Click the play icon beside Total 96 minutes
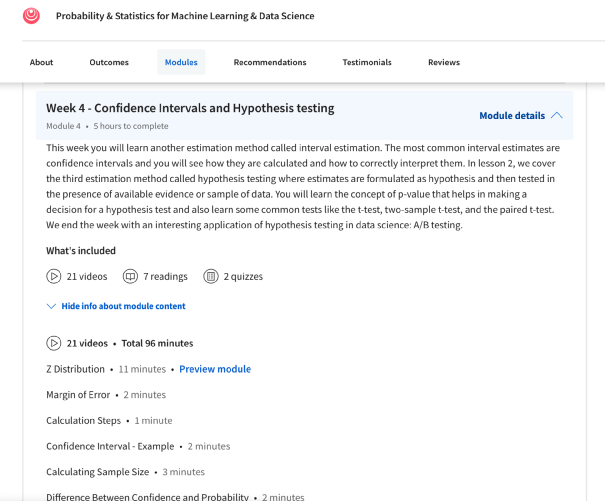This screenshot has width=605, height=501. pos(53,343)
